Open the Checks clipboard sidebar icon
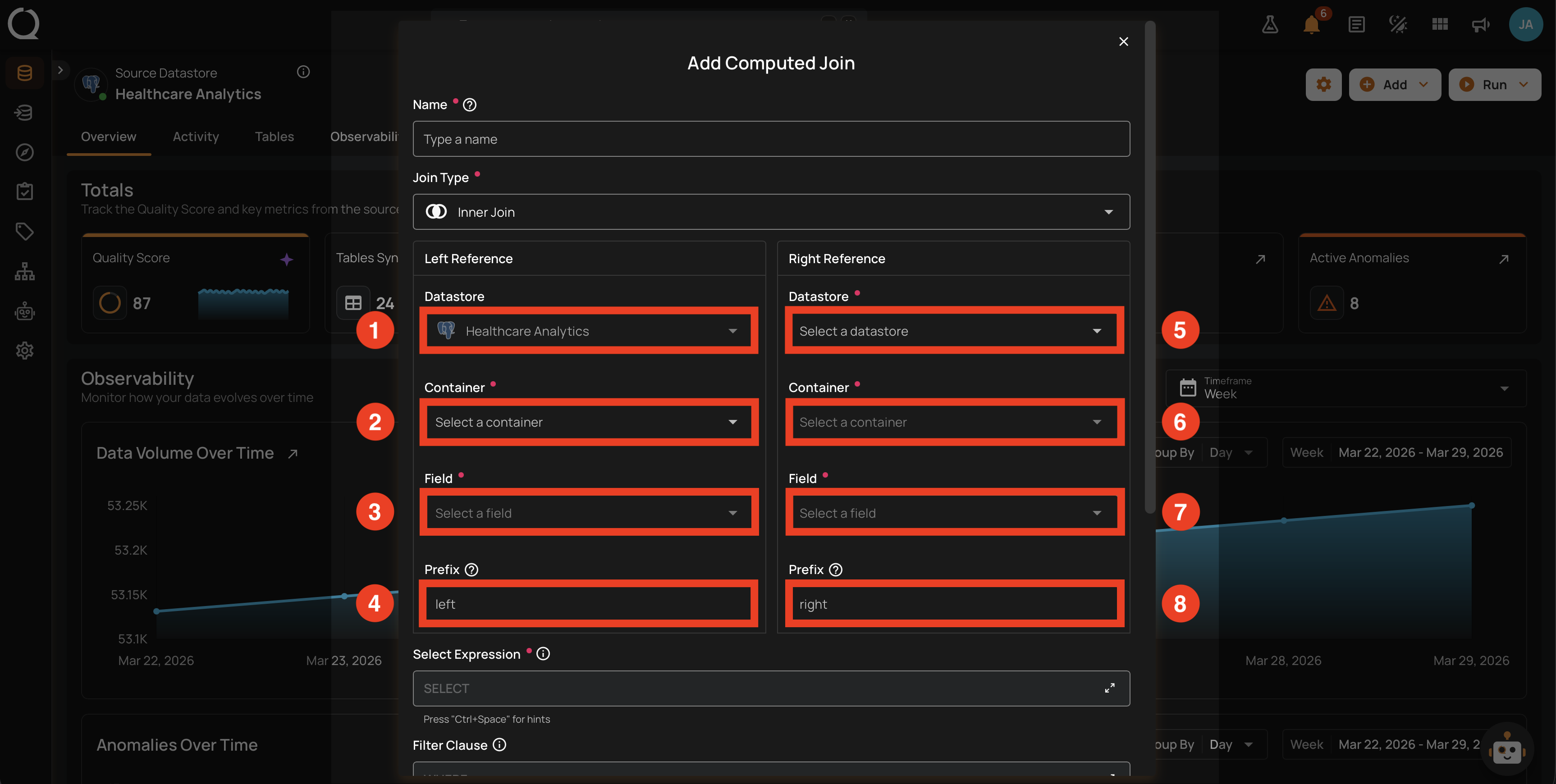1556x784 pixels. (x=25, y=191)
